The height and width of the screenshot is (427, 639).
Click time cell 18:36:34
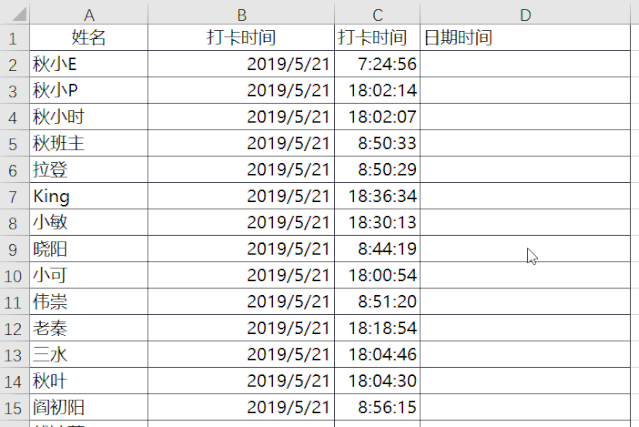pyautogui.click(x=377, y=196)
